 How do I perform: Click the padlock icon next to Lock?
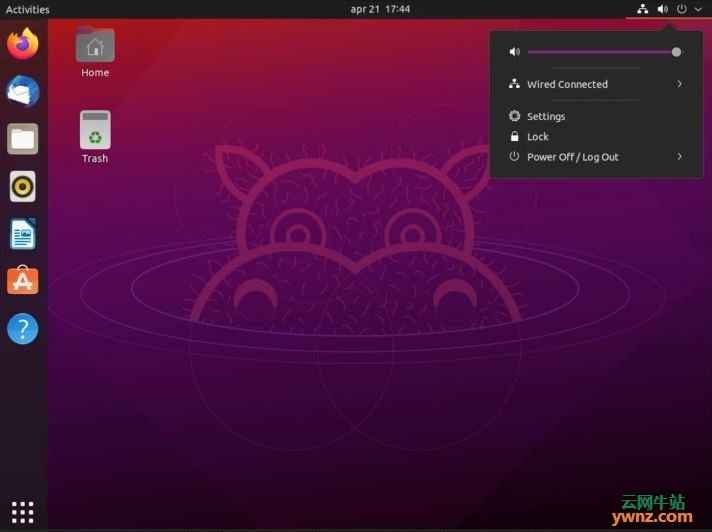click(514, 136)
